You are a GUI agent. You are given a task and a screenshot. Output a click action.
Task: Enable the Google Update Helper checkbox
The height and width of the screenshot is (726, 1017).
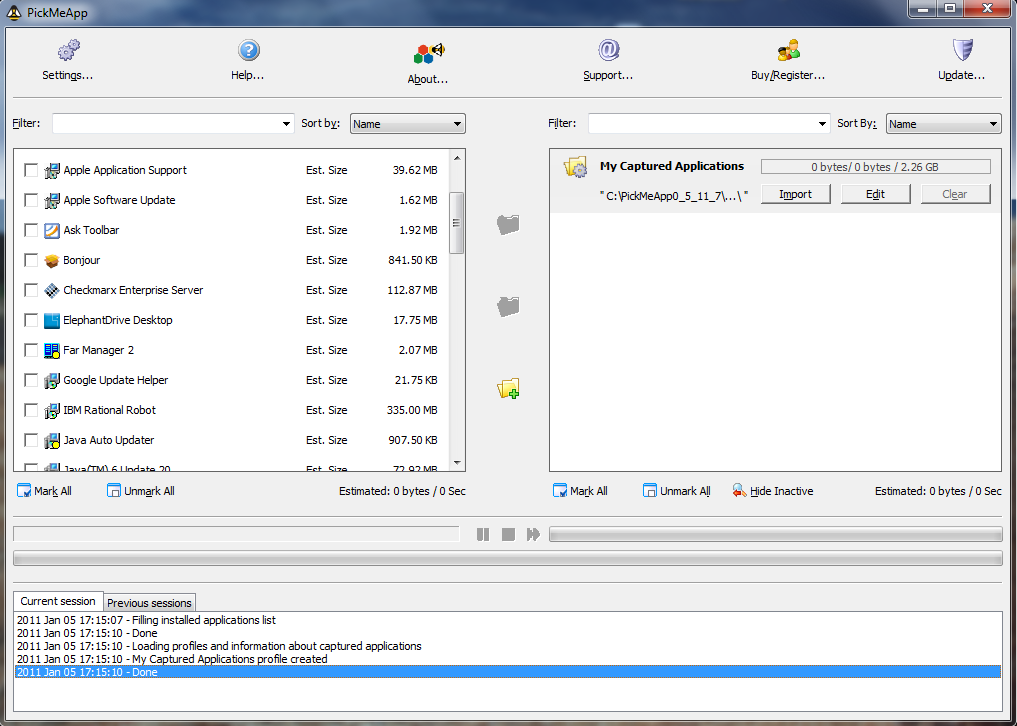(x=30, y=380)
